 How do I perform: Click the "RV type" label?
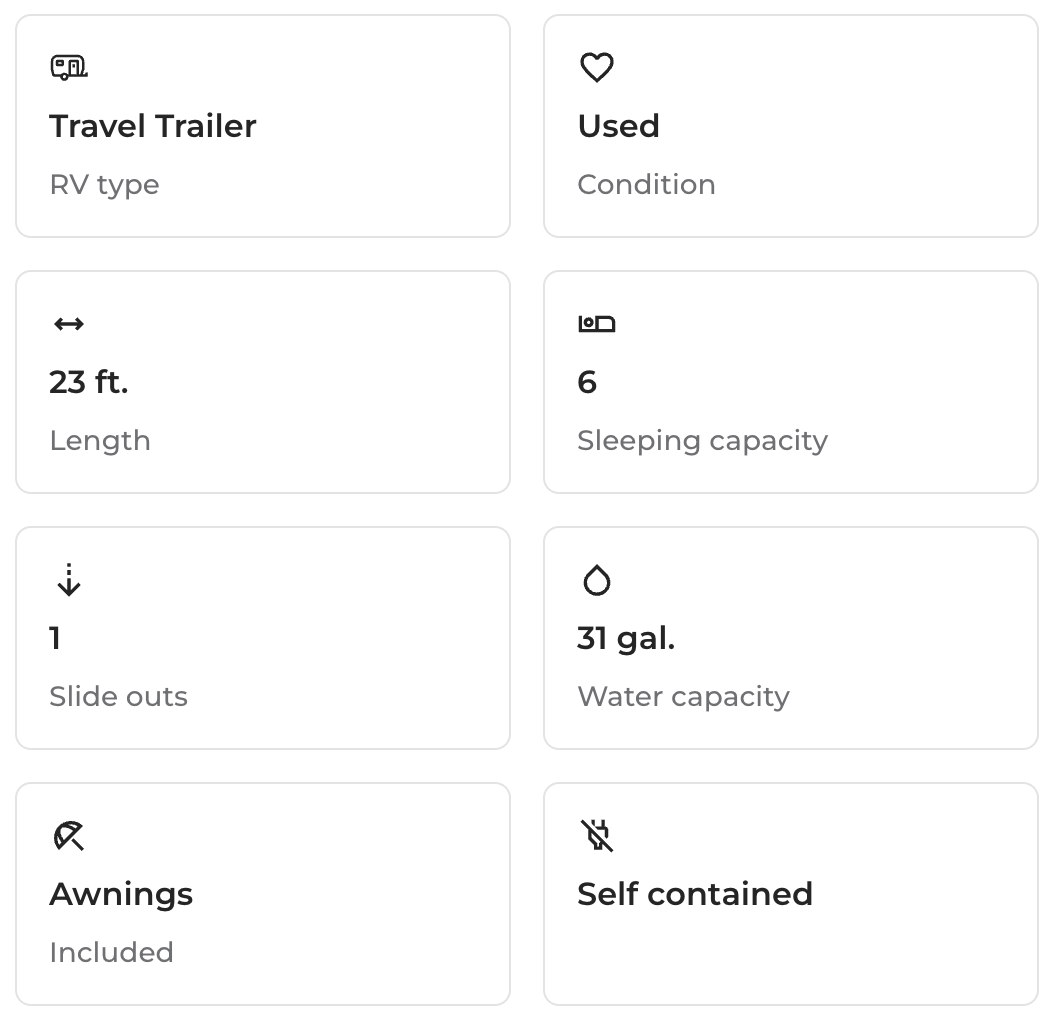104,185
